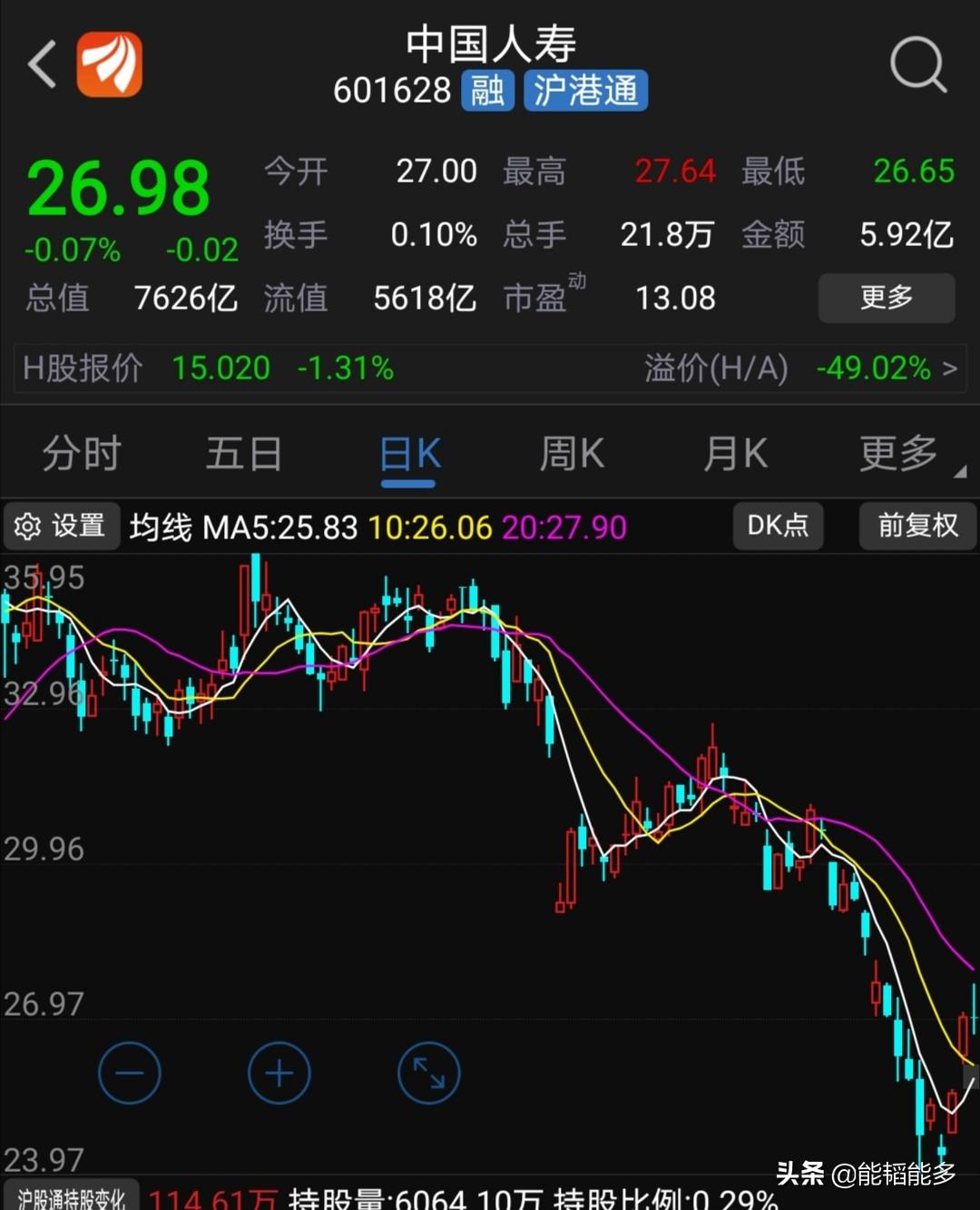Tap the 流值 value 5618亿
Screen dimensions: 980x1210
[425, 298]
